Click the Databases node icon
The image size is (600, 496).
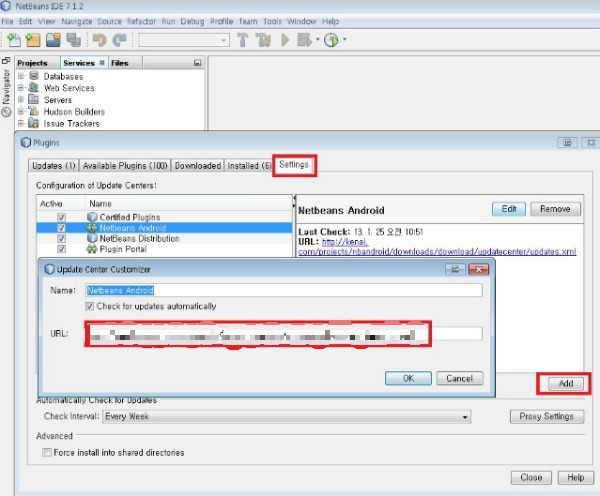(34, 76)
